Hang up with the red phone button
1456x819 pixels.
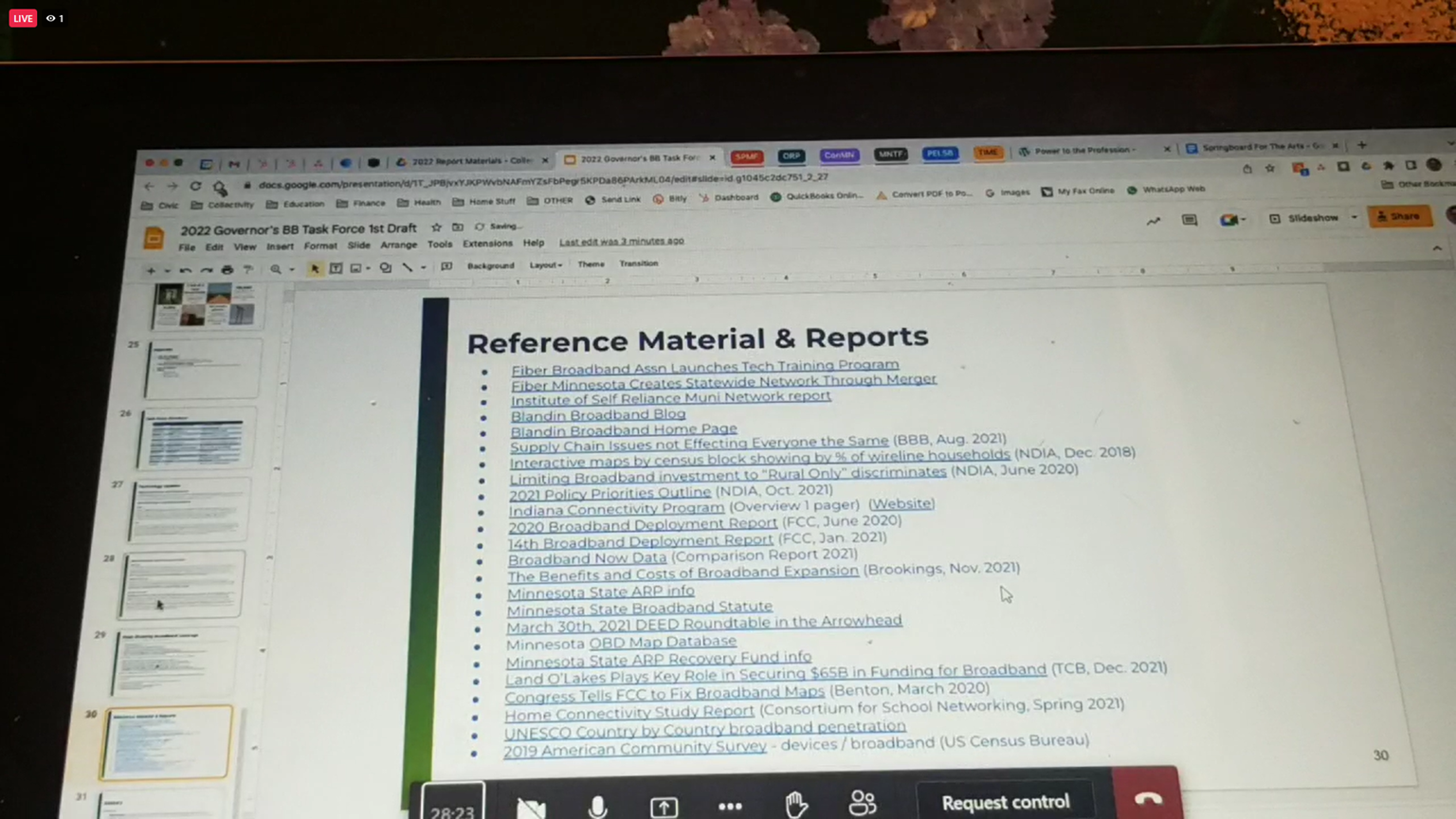[x=1147, y=799]
